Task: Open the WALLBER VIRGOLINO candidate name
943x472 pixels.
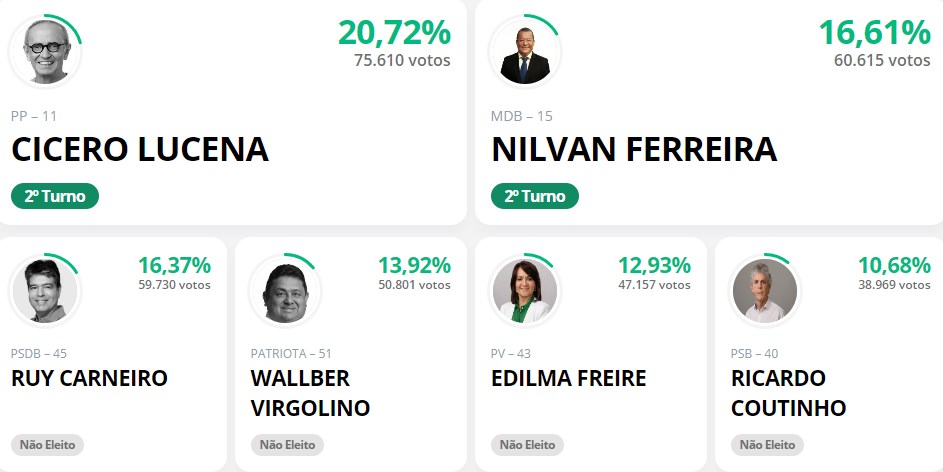Action: point(310,393)
